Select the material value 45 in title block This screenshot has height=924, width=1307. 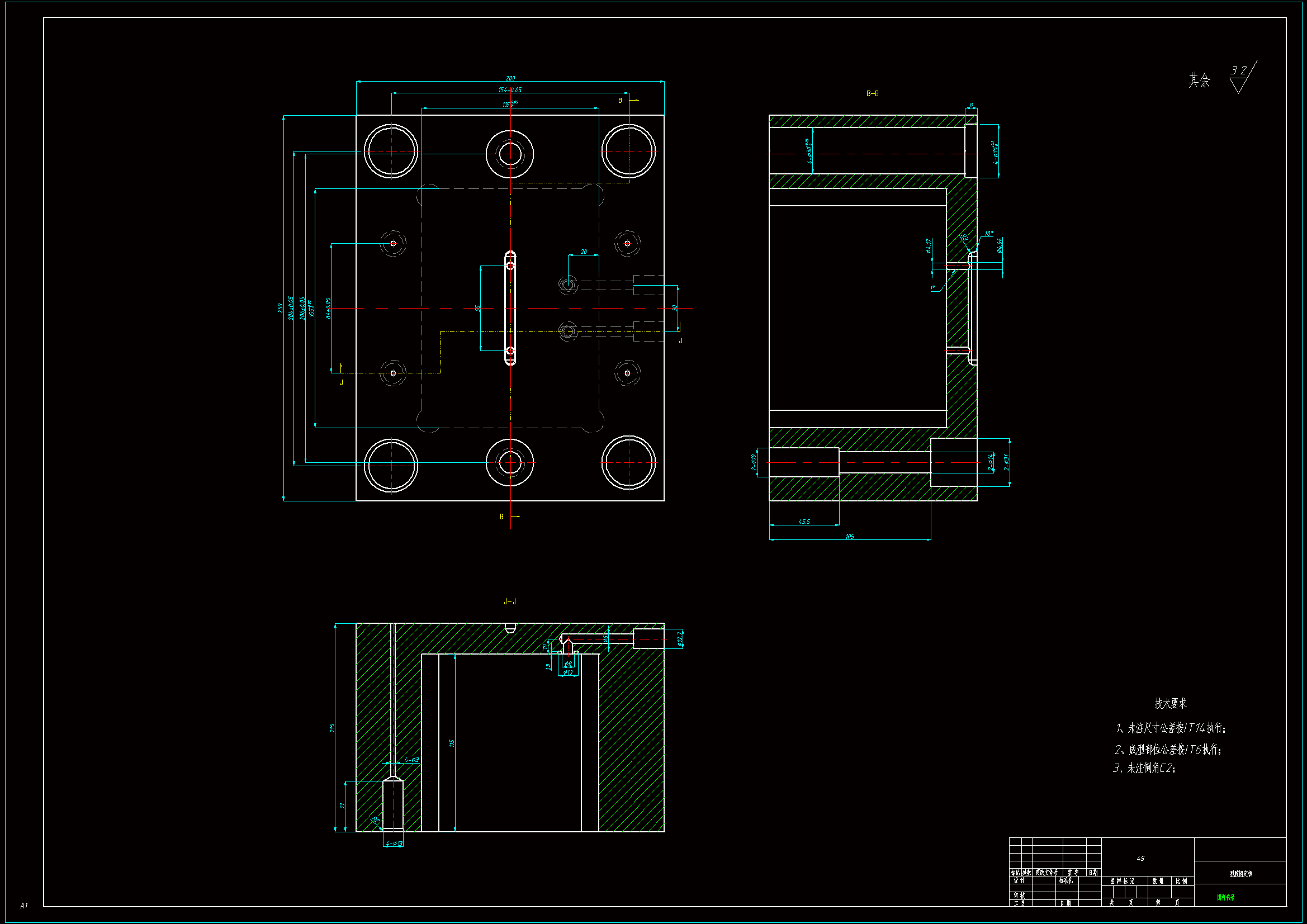click(x=1140, y=858)
